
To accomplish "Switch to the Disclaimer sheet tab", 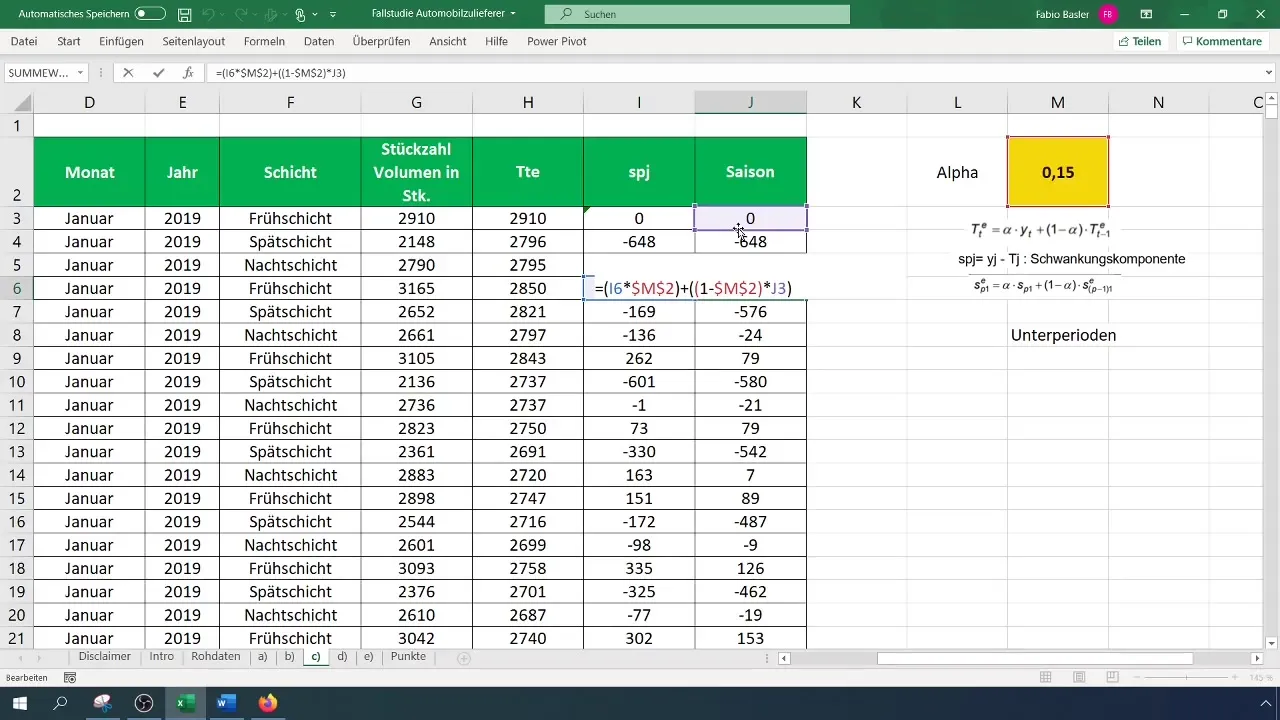I will click(105, 657).
